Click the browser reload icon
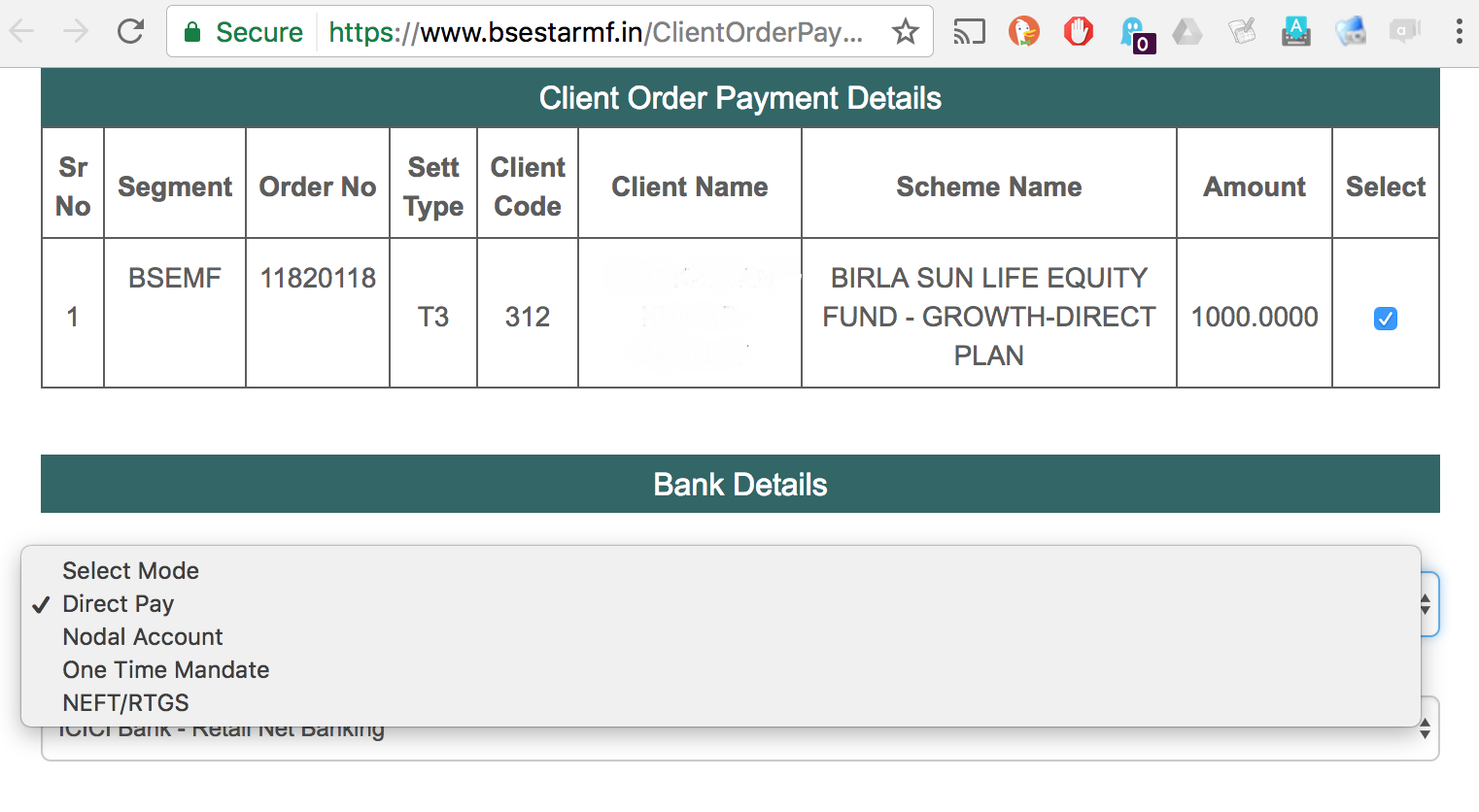This screenshot has height=812, width=1479. tap(130, 32)
